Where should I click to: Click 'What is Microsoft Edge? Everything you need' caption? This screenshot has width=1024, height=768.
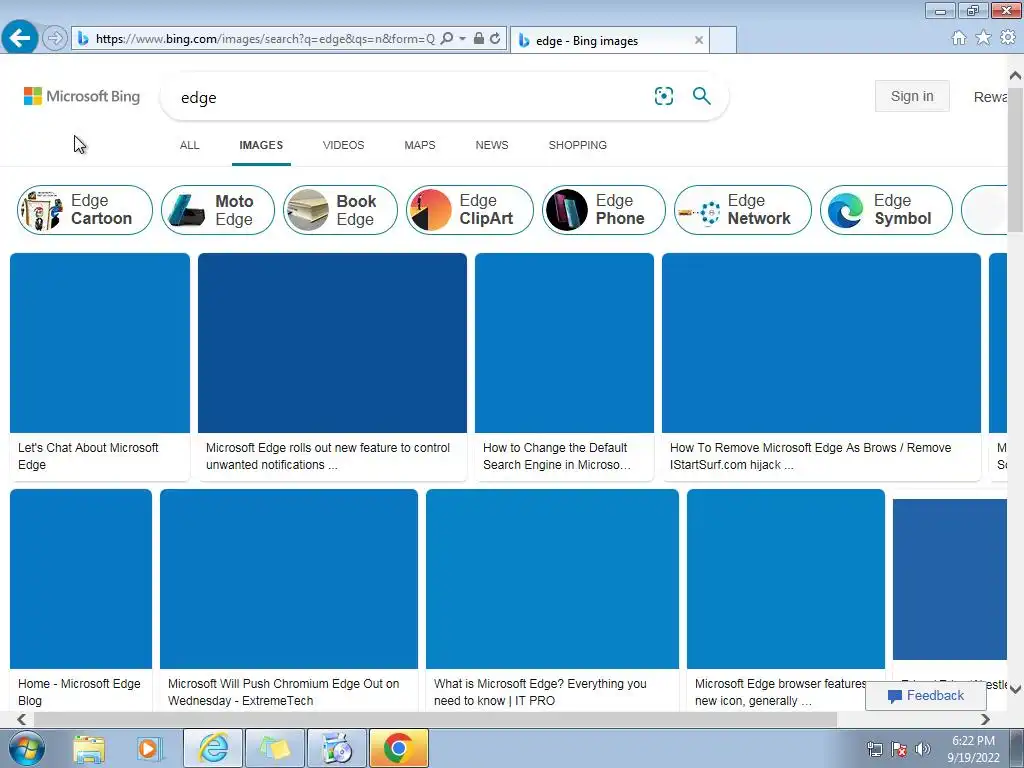click(540, 692)
